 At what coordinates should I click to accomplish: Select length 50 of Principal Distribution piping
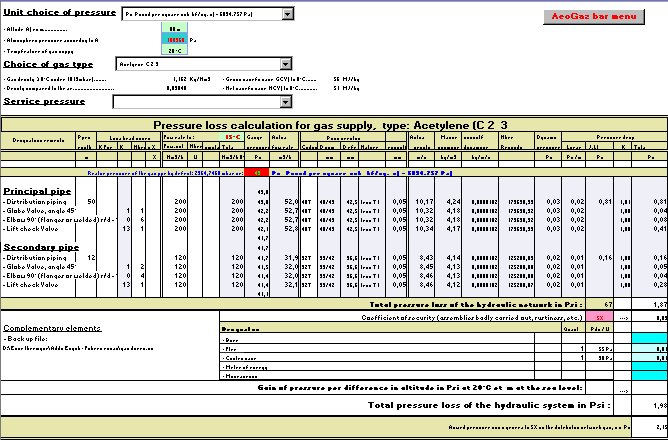point(86,201)
